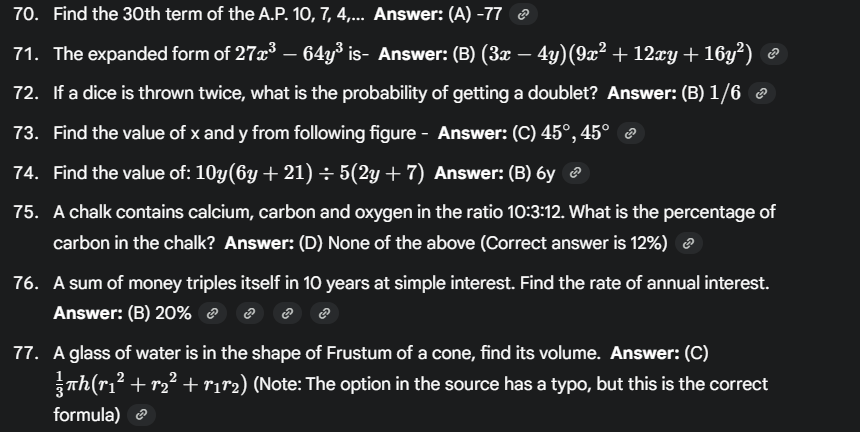Click the question text about the 30th A.P. term
The height and width of the screenshot is (432, 860).
tap(210, 14)
